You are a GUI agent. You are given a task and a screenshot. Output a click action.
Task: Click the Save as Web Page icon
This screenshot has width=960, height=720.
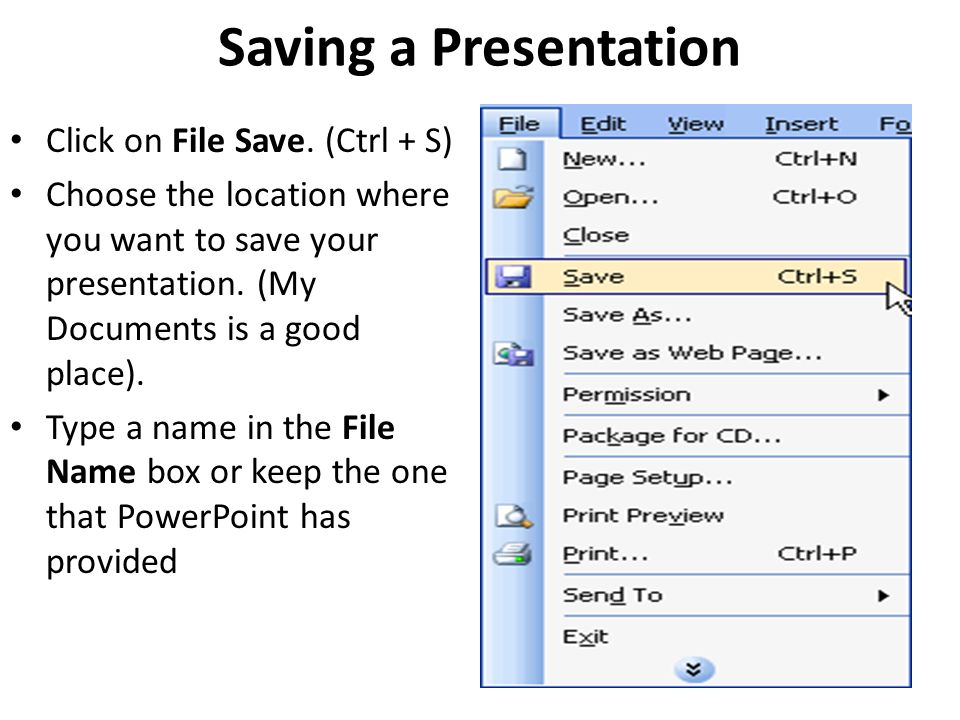514,354
